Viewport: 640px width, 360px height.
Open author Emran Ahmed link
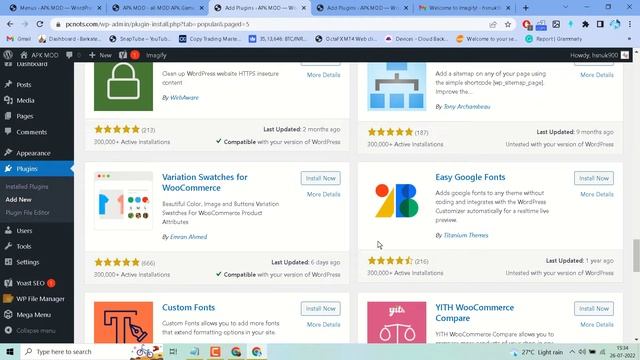click(188, 237)
